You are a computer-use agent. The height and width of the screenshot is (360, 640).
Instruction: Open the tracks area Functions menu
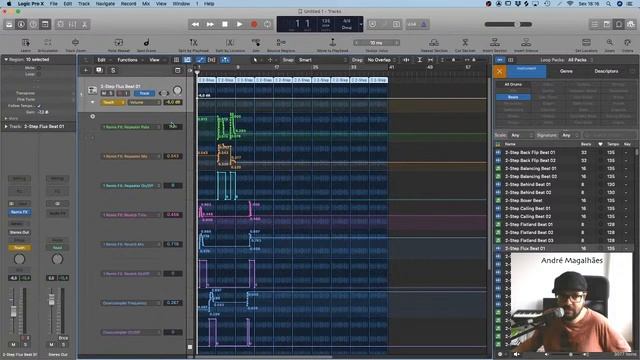(x=128, y=60)
